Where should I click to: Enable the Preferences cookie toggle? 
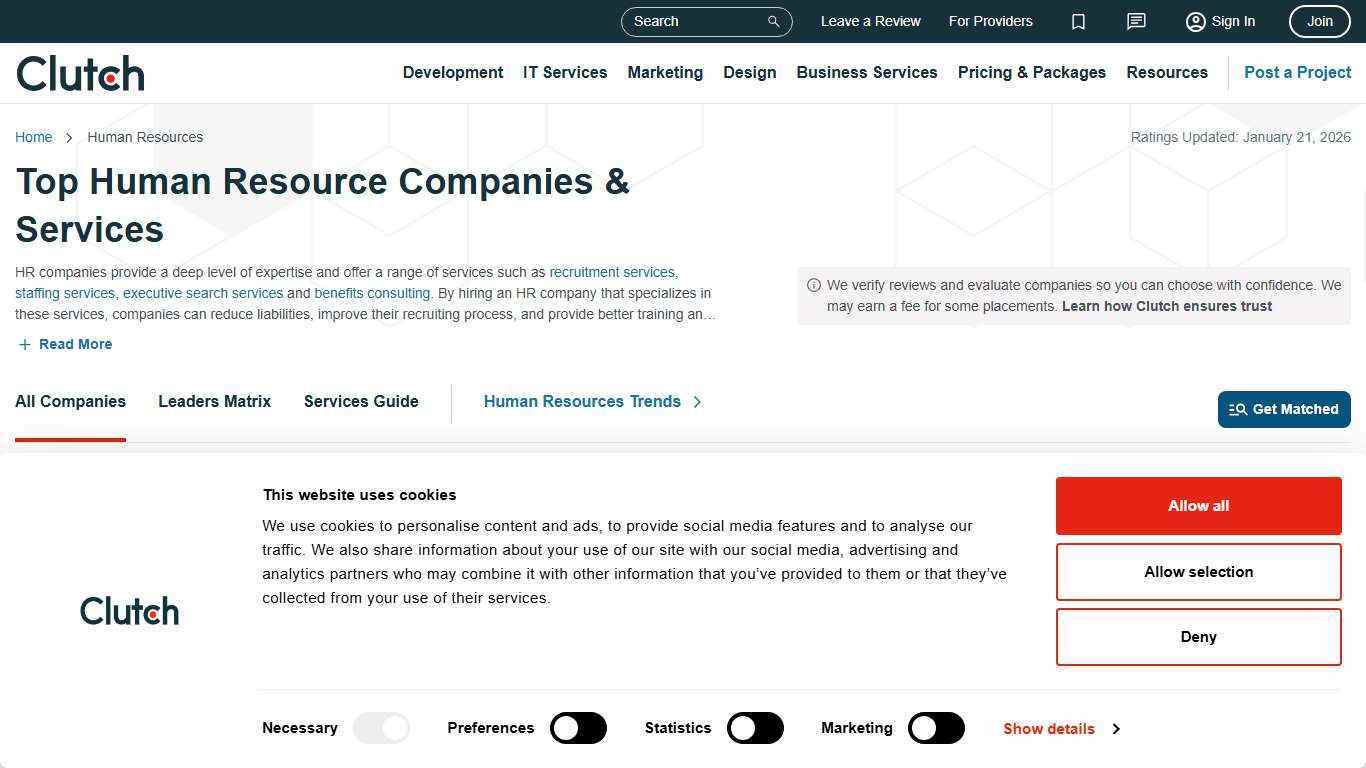coord(578,728)
